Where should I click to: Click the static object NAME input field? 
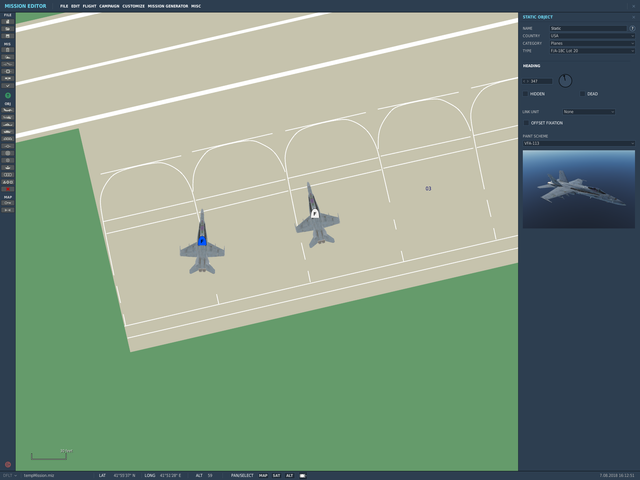[588, 29]
